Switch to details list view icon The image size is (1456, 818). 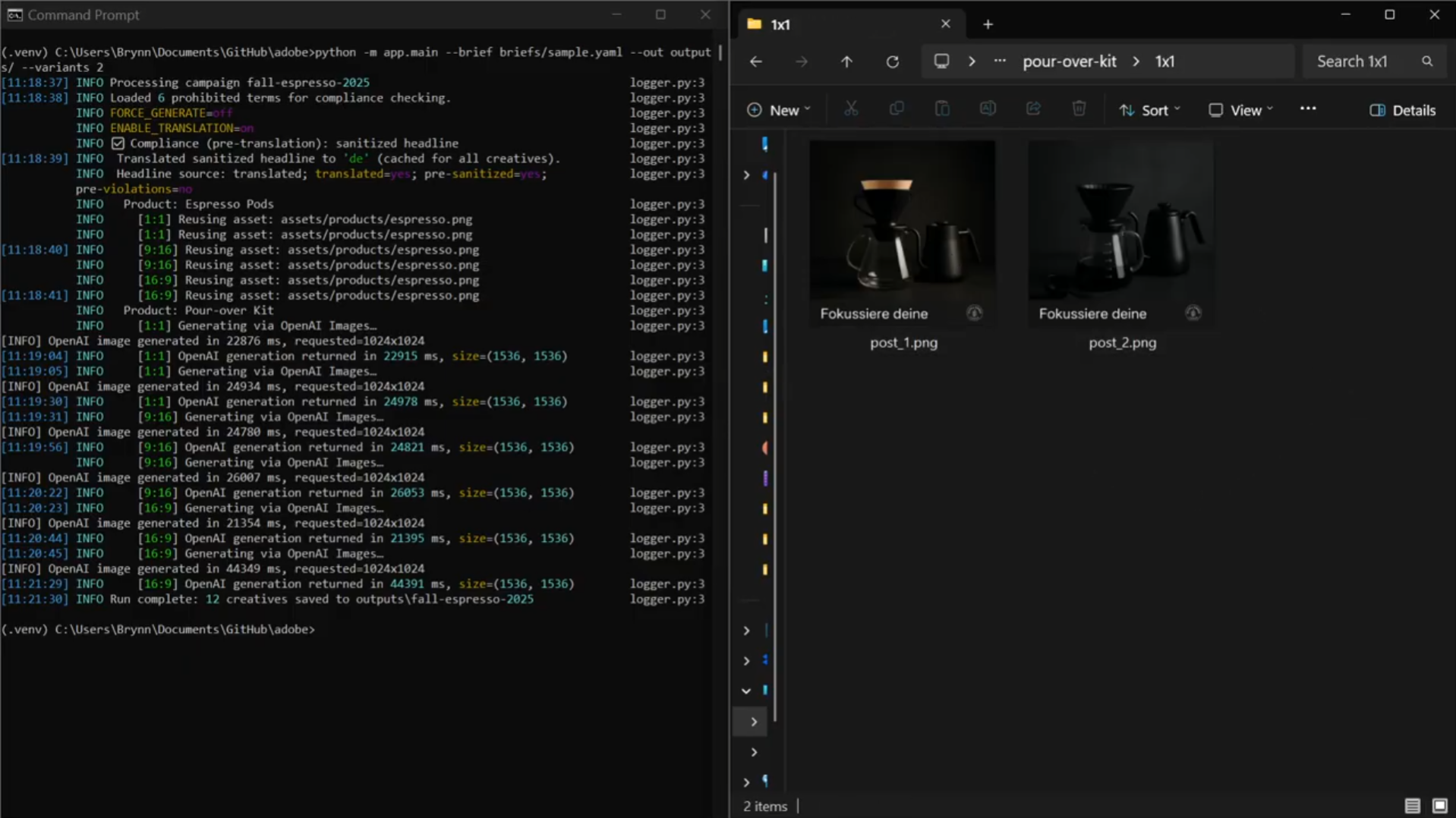point(1412,806)
